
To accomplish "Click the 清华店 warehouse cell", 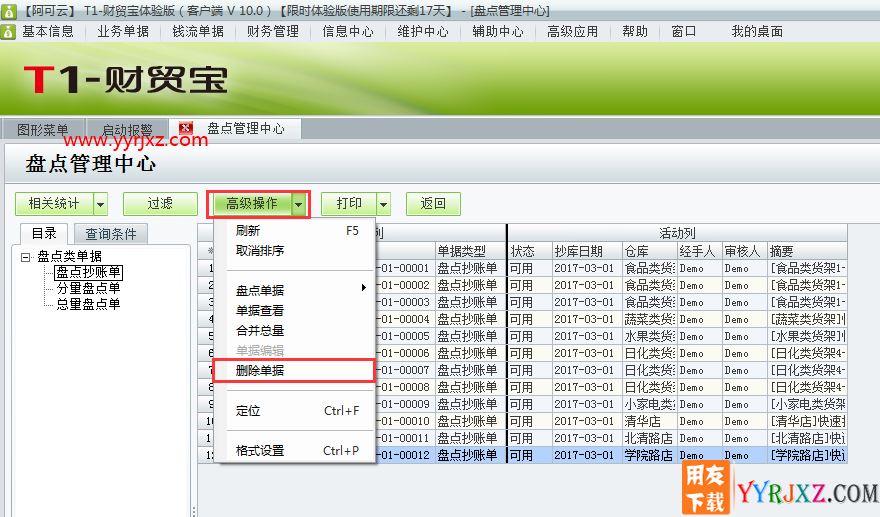I will coord(650,421).
